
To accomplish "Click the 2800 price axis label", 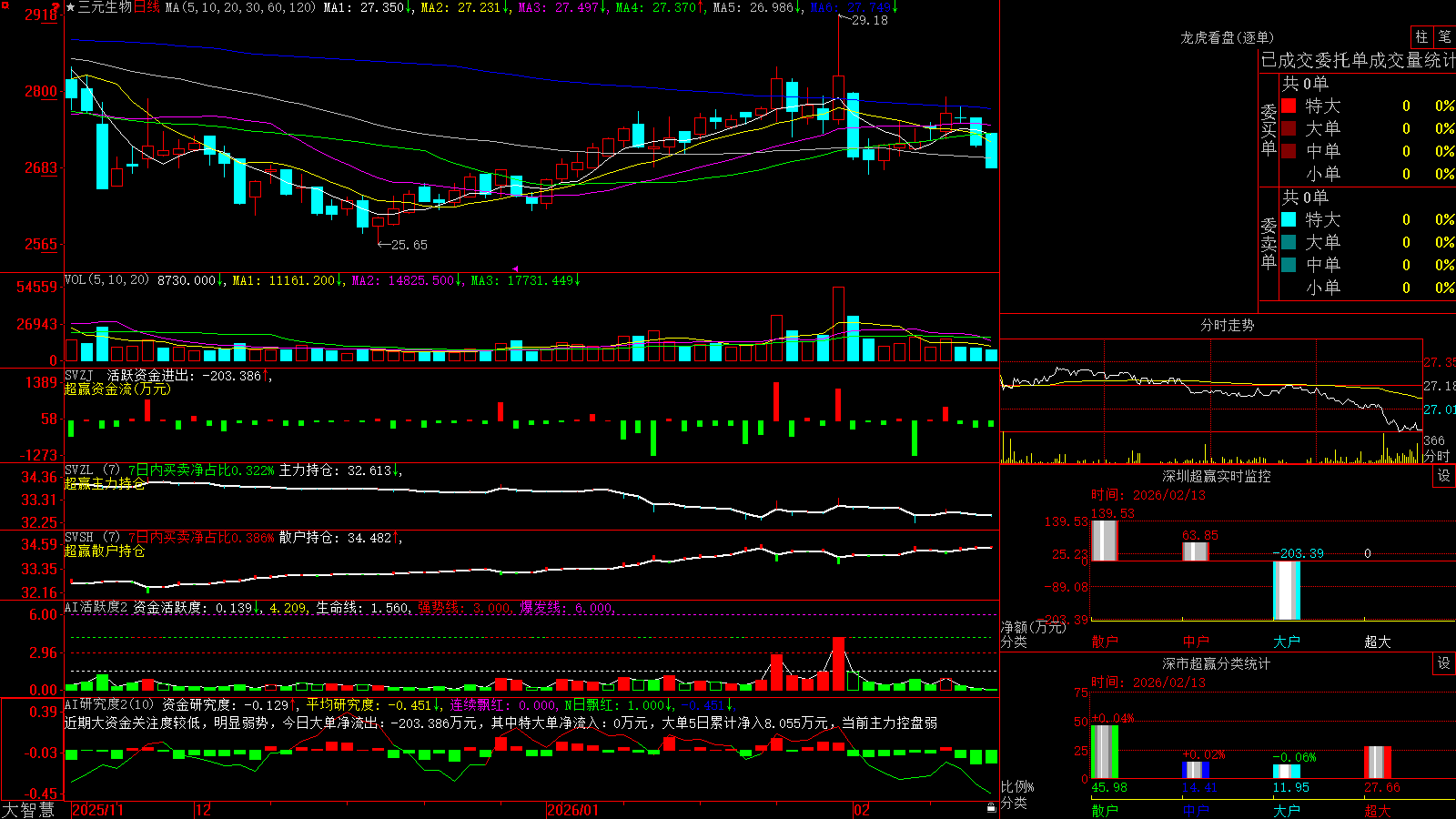I will (40, 91).
